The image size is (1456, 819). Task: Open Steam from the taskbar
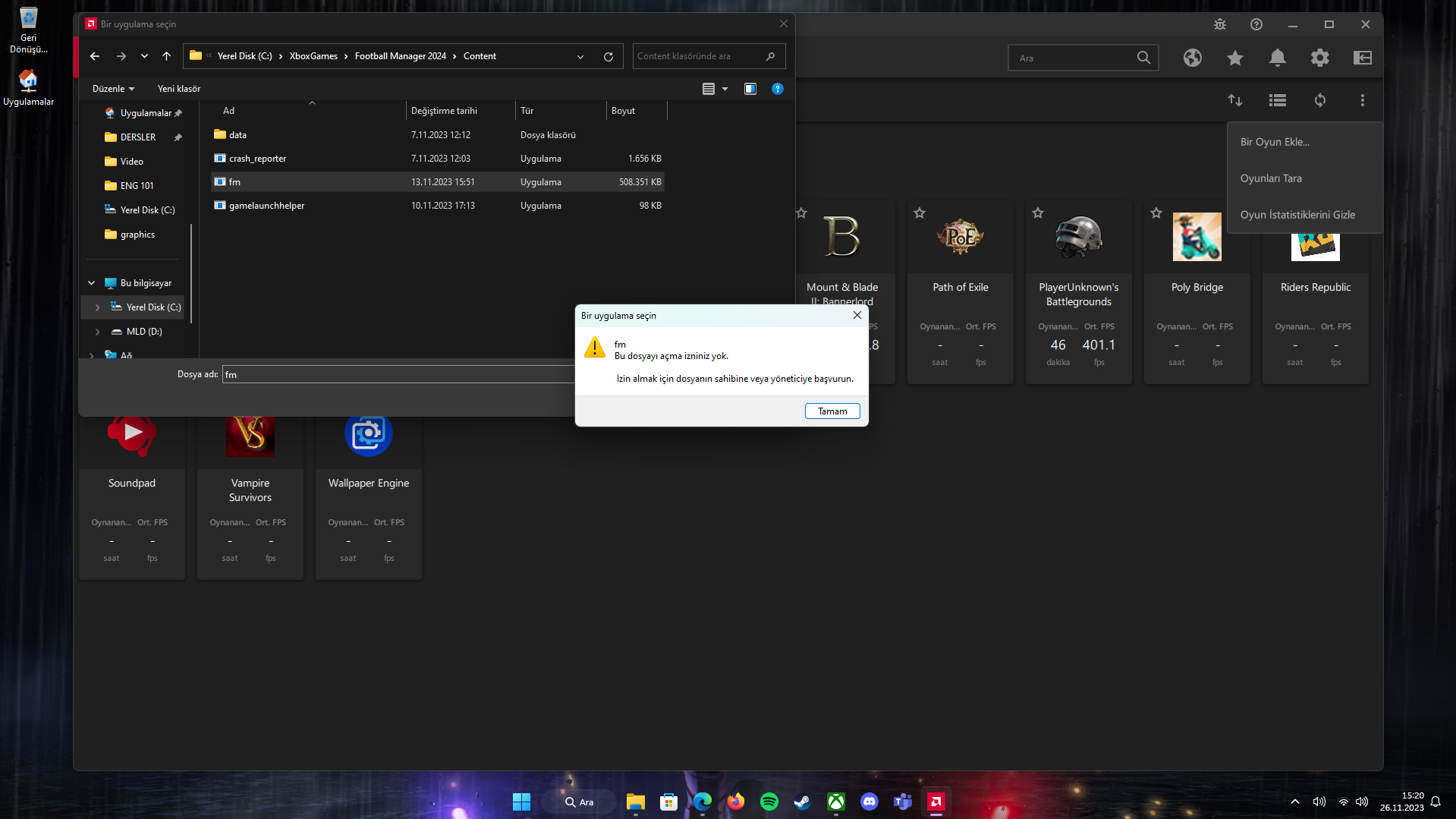[803, 802]
